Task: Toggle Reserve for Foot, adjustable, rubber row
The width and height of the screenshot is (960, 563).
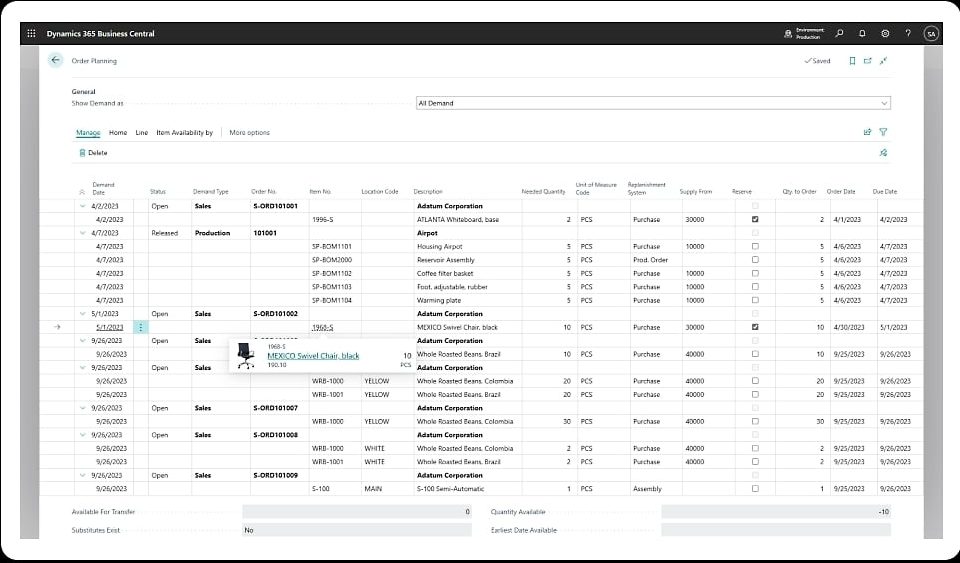Action: [755, 286]
